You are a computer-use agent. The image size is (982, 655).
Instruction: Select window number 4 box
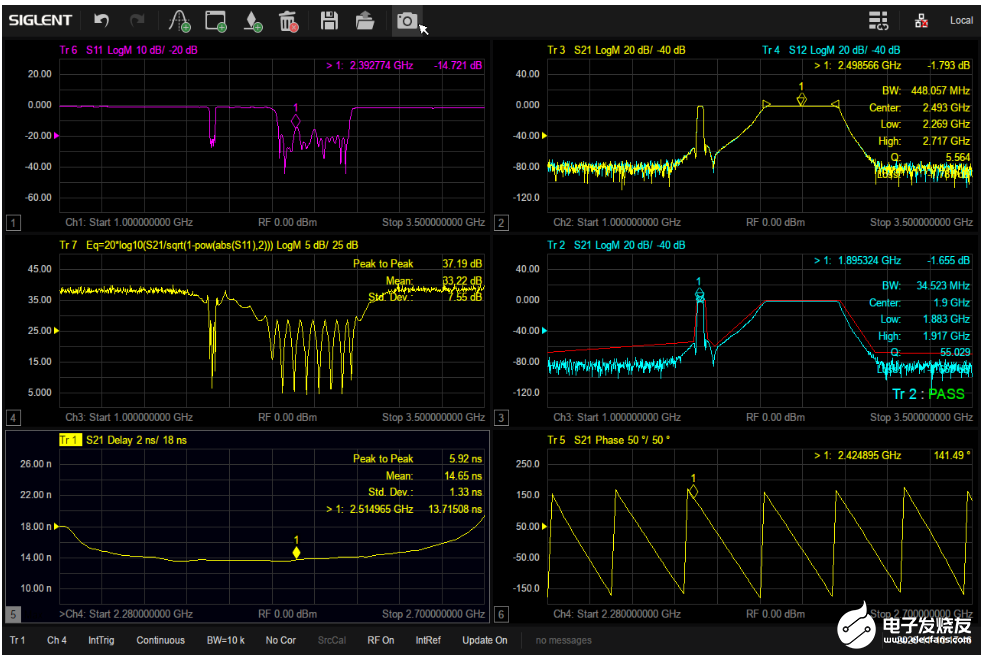click(13, 418)
